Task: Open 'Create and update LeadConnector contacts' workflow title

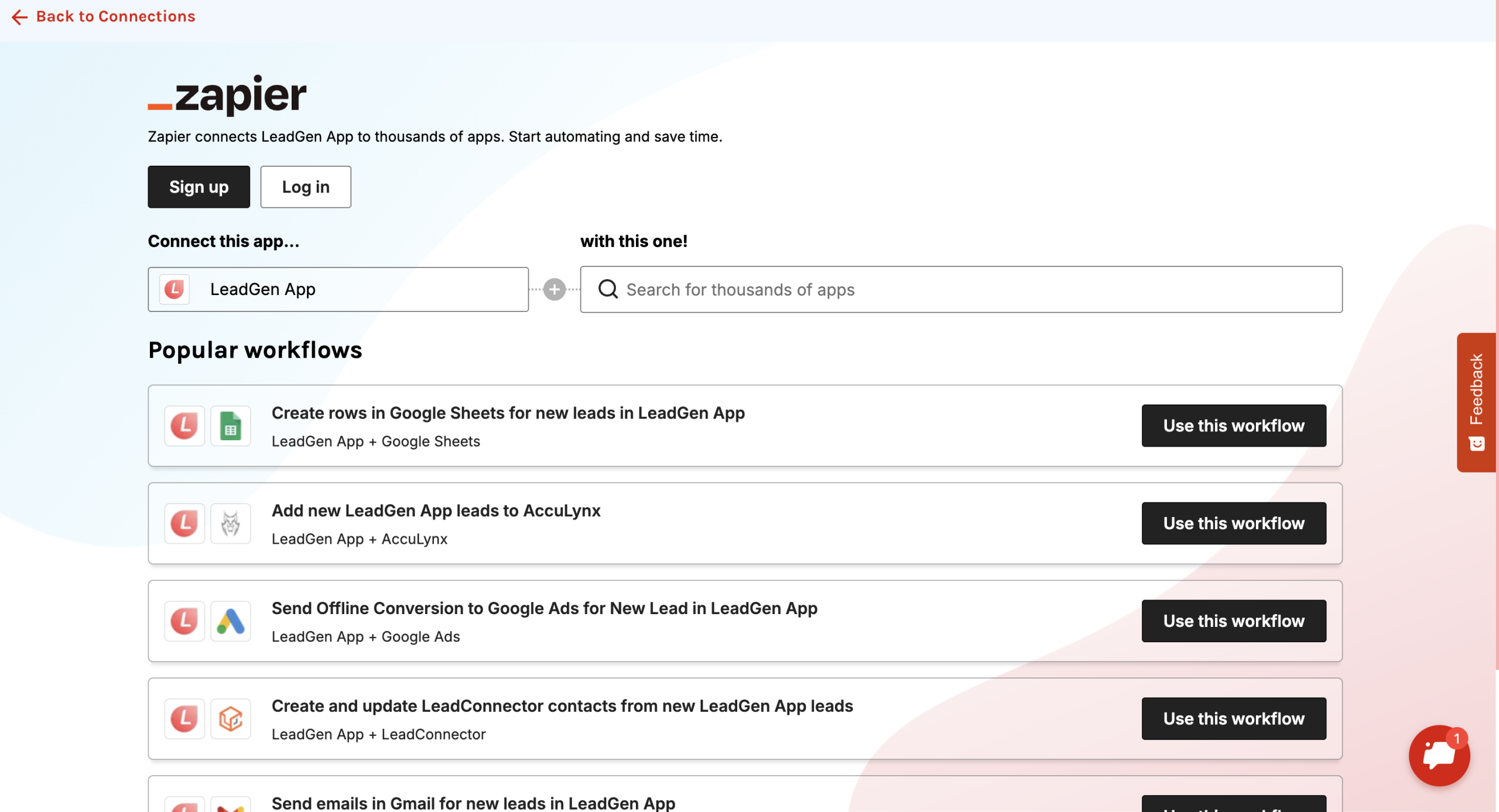Action: 562,706
